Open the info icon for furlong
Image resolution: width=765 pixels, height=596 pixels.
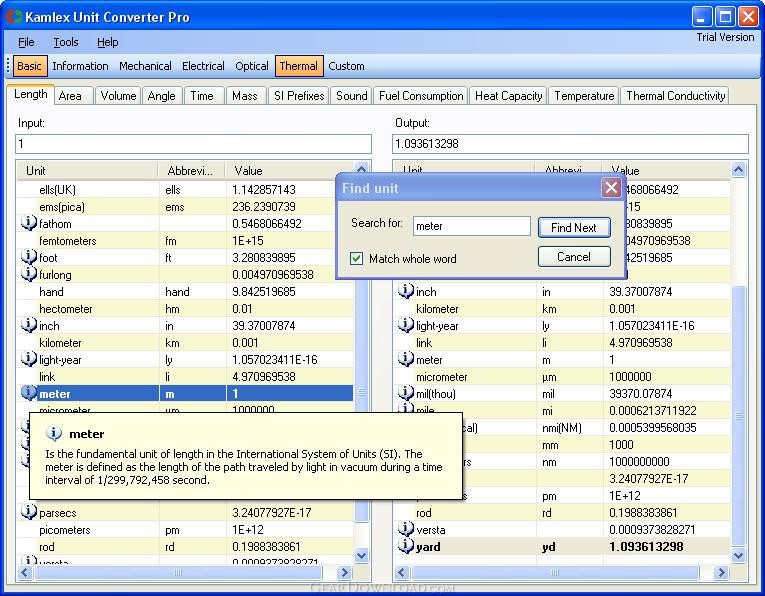(29, 274)
